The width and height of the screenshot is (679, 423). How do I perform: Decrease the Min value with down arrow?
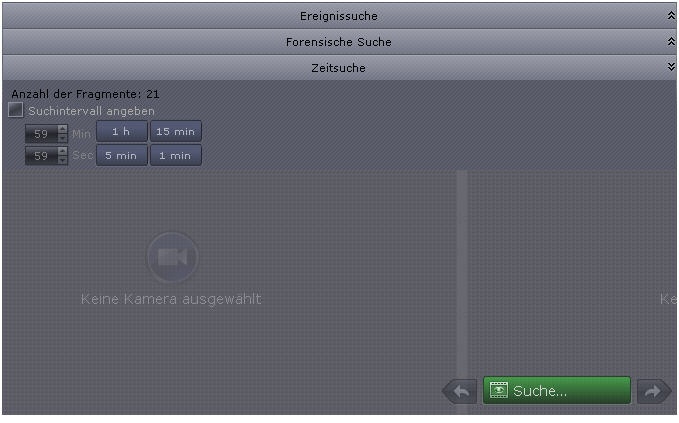(63, 138)
